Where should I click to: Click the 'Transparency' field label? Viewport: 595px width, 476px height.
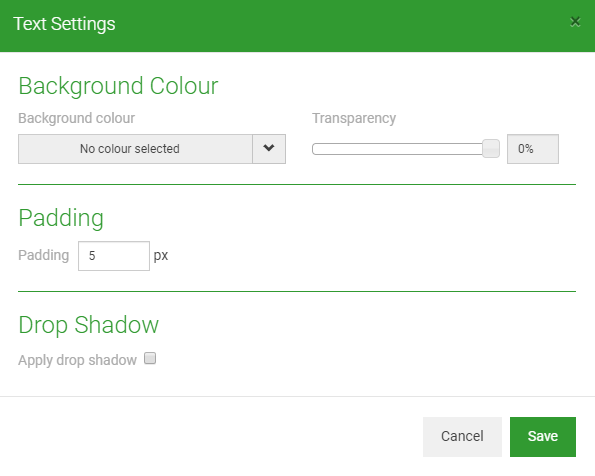(x=354, y=118)
